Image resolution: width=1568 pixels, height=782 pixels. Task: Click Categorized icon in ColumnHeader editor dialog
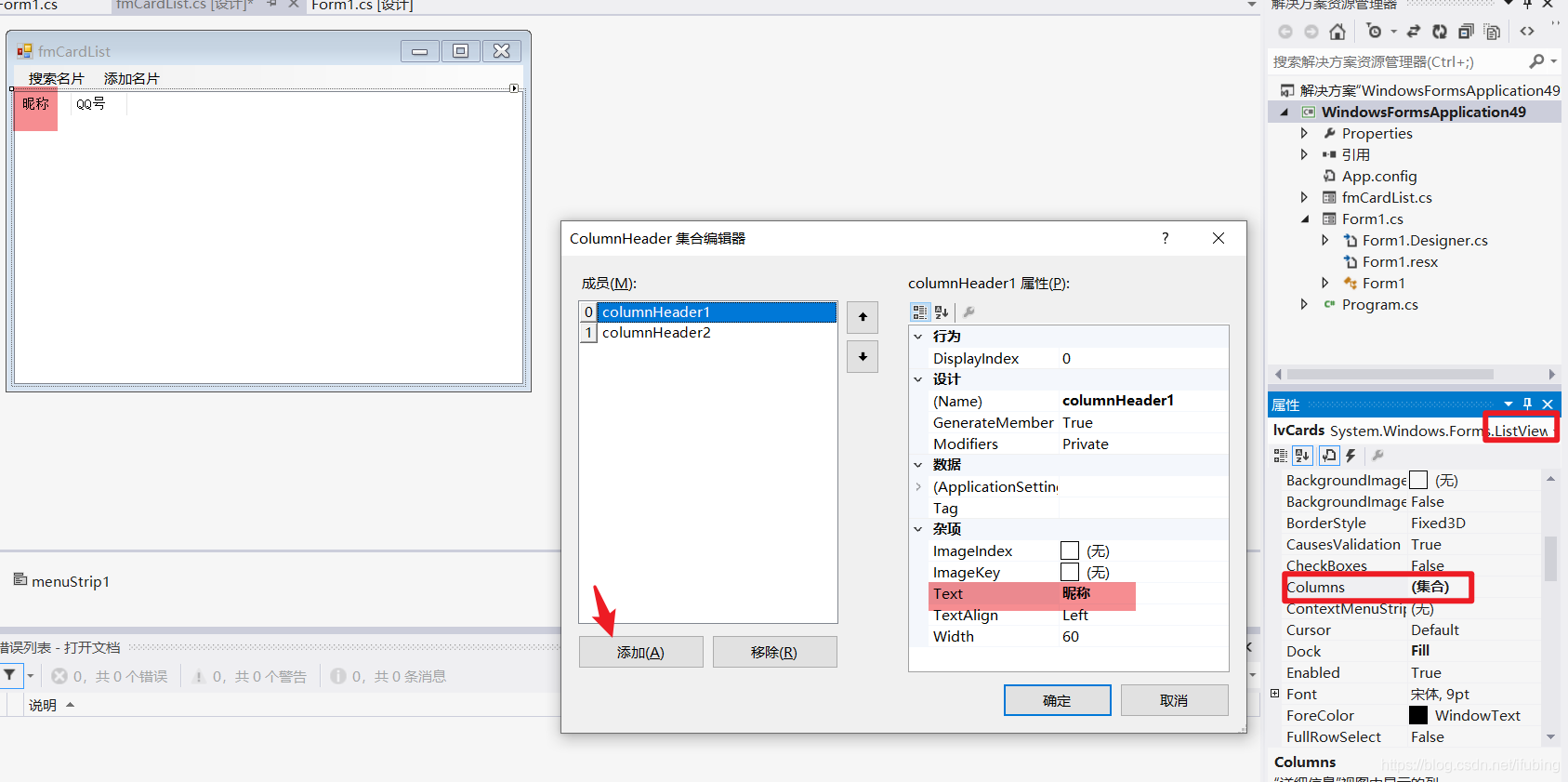tap(920, 312)
